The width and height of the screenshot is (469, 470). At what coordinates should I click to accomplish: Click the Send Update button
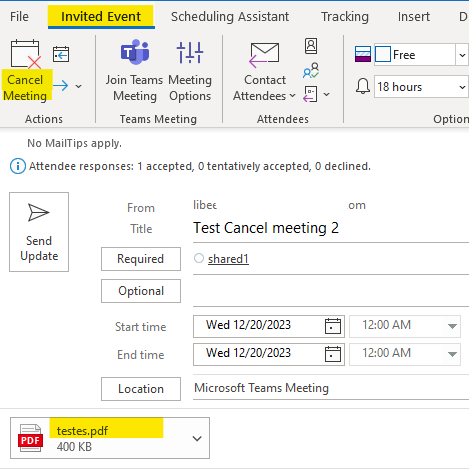pos(39,232)
